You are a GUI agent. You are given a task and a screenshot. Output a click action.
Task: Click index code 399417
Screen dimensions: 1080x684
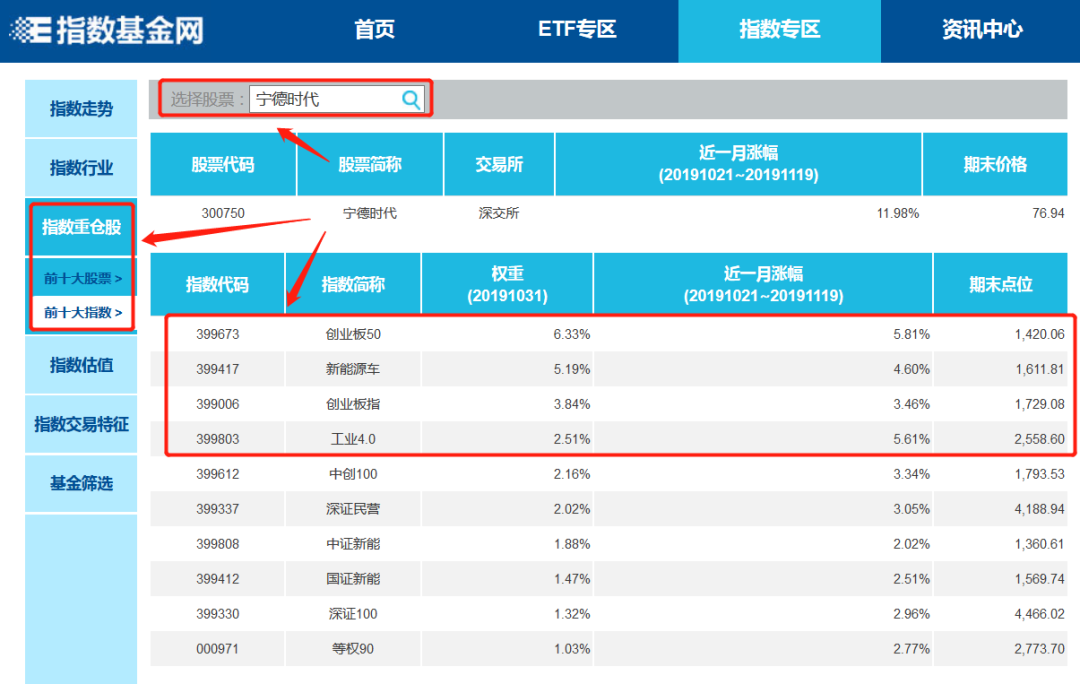click(218, 369)
